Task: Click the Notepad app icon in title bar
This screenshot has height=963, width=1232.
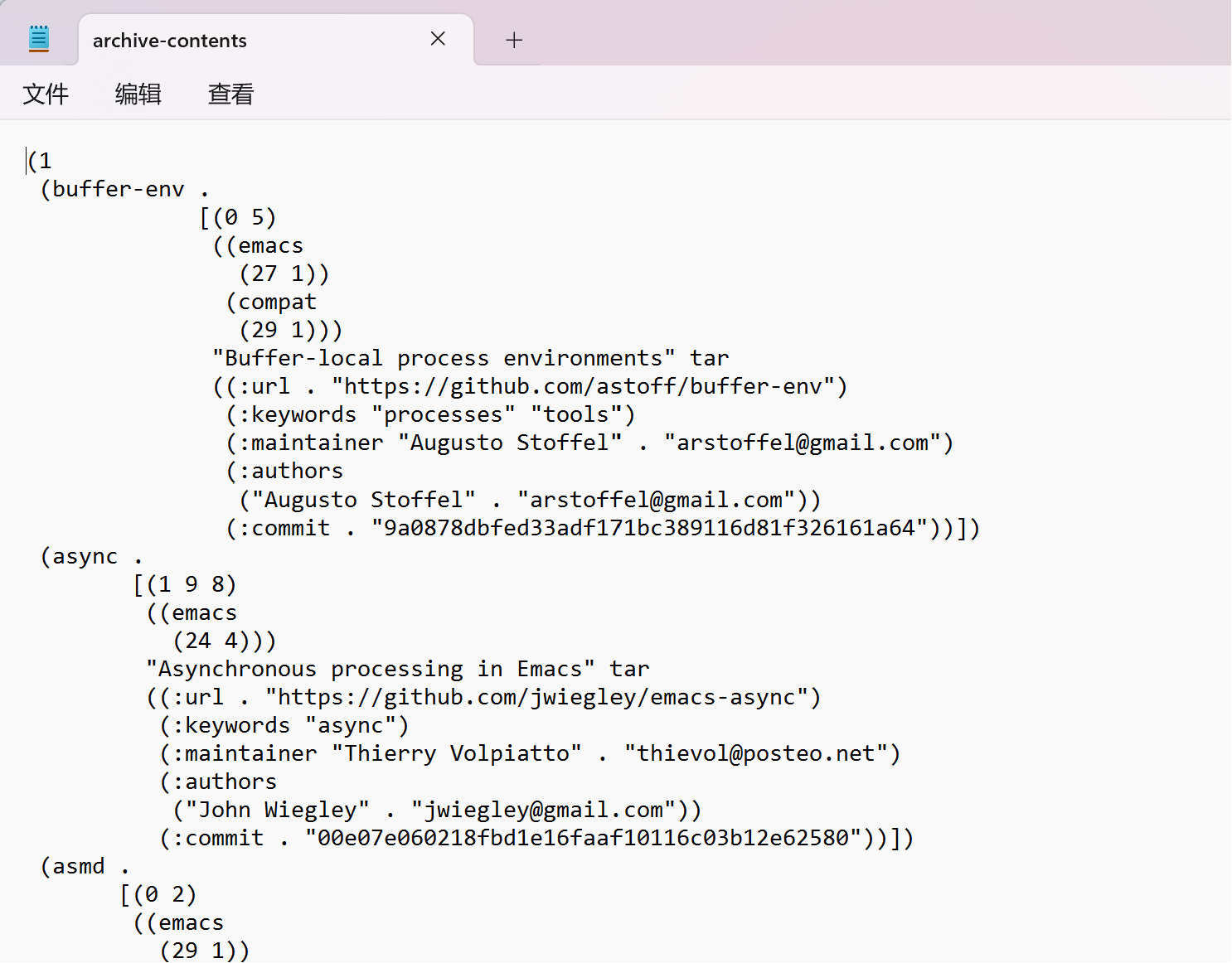Action: (39, 39)
